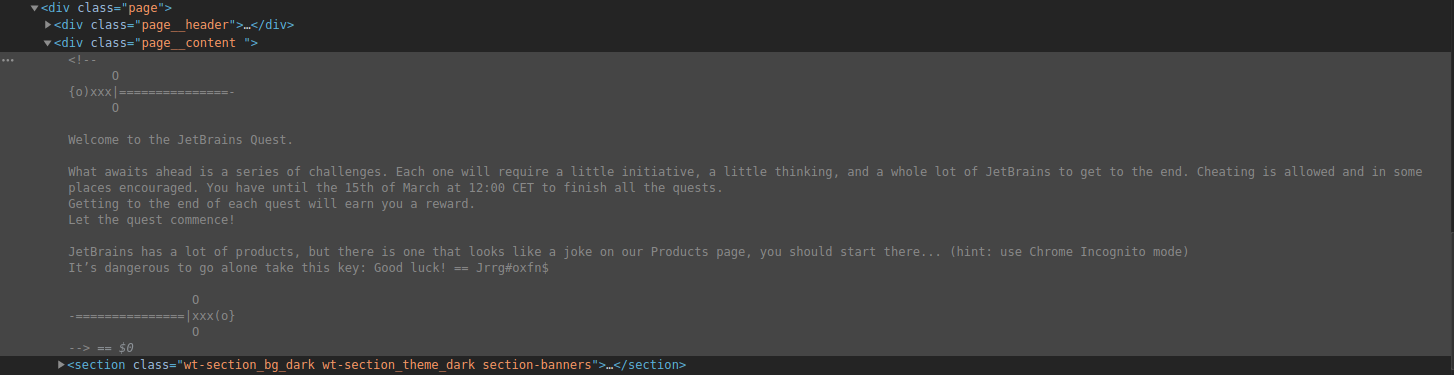The height and width of the screenshot is (375, 1454).
Task: Click the "Getting to the end of each quest" line
Action: pos(271,204)
